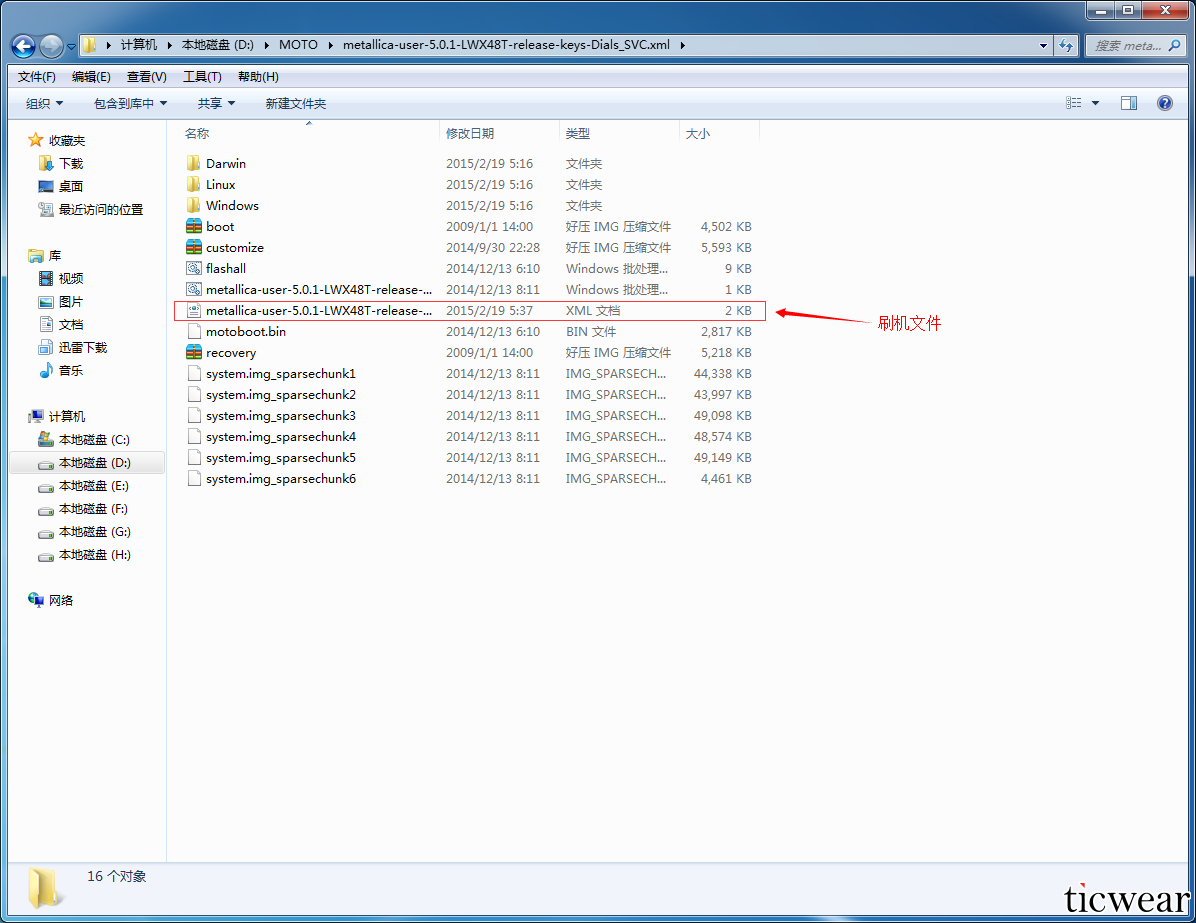The image size is (1196, 923).
Task: Select 本地磁盘 (E:) in the navigation pane
Action: [x=94, y=486]
